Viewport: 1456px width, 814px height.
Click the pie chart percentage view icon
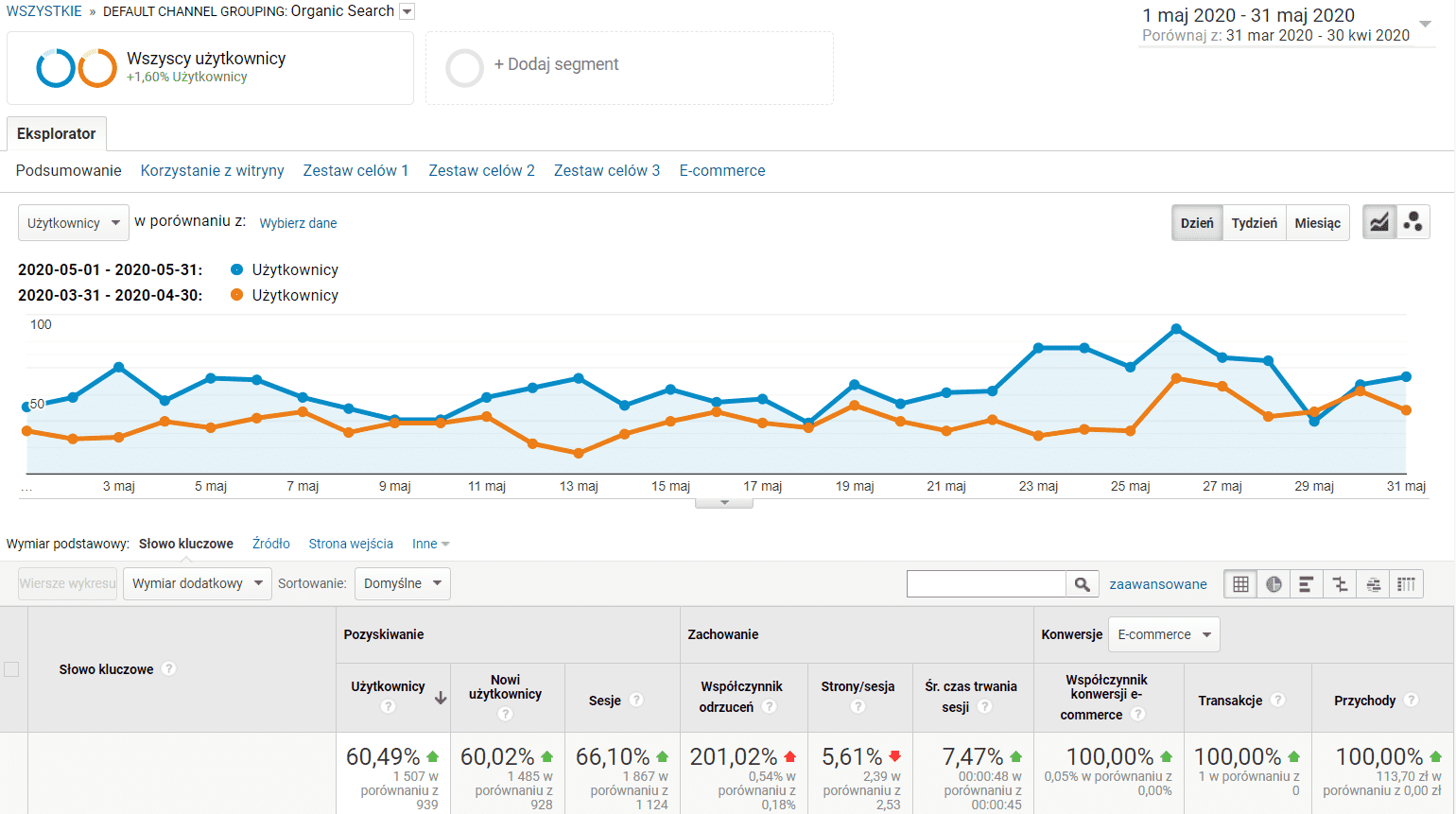pyautogui.click(x=1274, y=584)
